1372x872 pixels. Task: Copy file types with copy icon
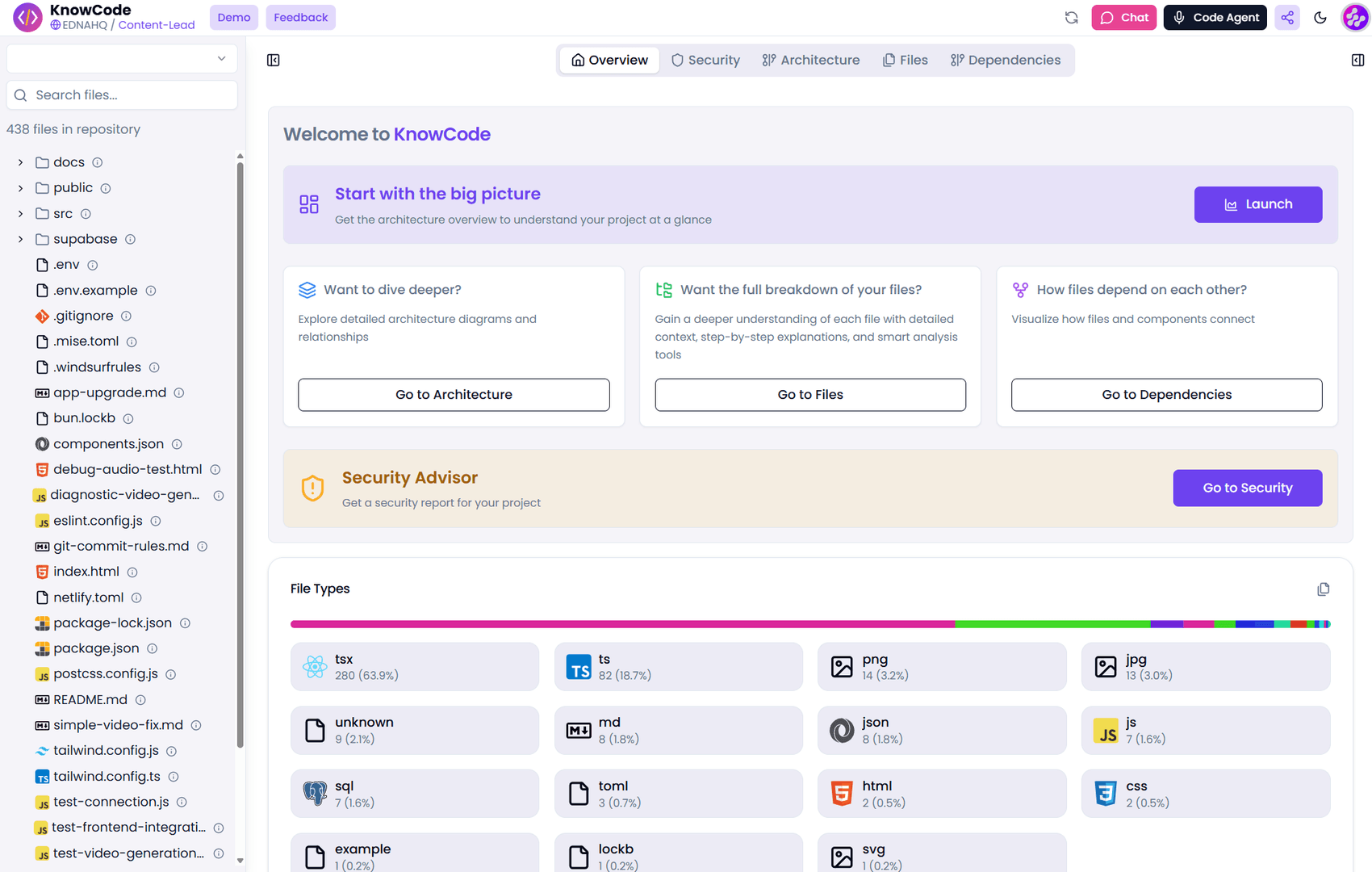pyautogui.click(x=1323, y=589)
